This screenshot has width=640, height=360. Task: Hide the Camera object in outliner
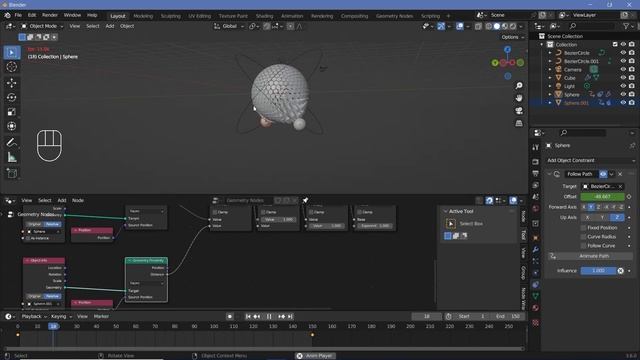click(623, 69)
